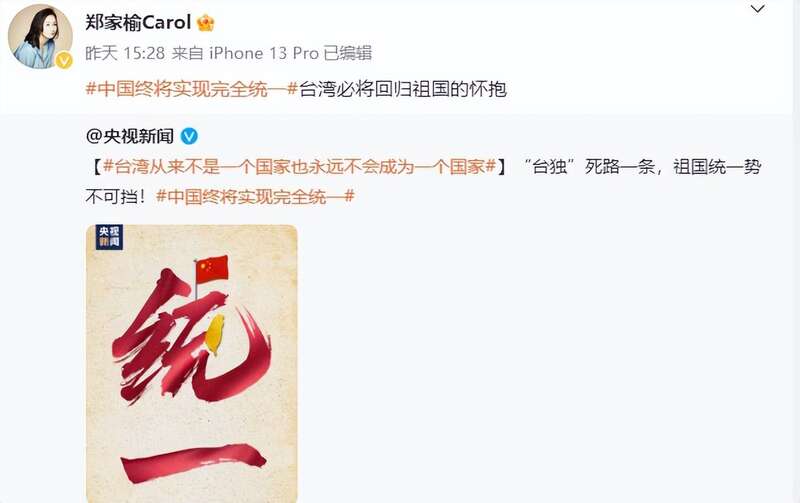Open the @央视新闻 account link
Image resolution: width=800 pixels, height=503 pixels.
pyautogui.click(x=130, y=136)
